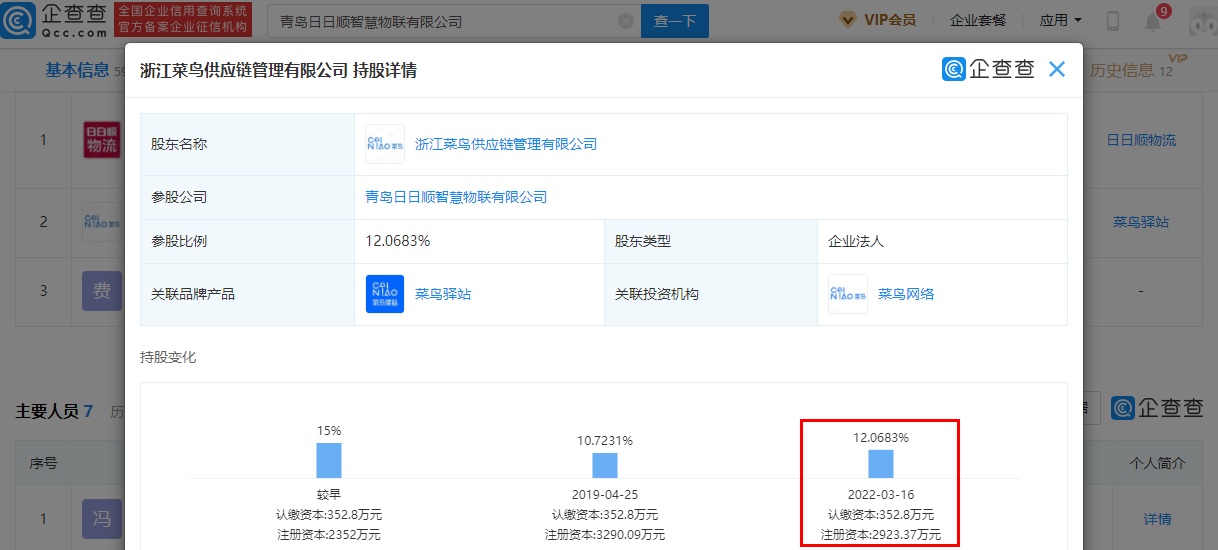Open the 企业套餐 menu item
This screenshot has height=550, width=1218.
pos(978,20)
